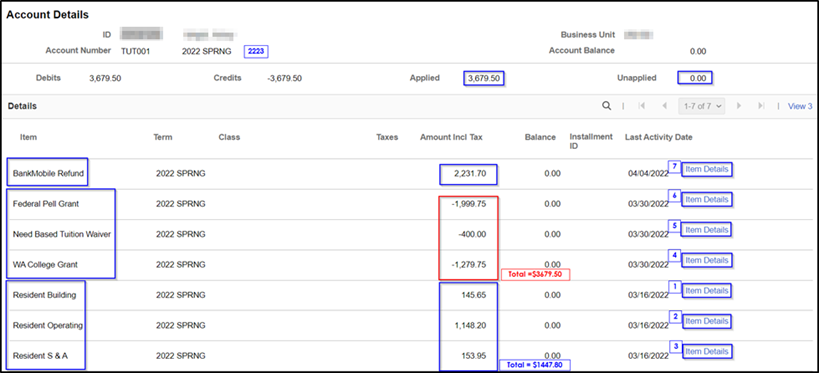Click the term code 2223
Screen dimensions: 819x373
[x=256, y=51]
